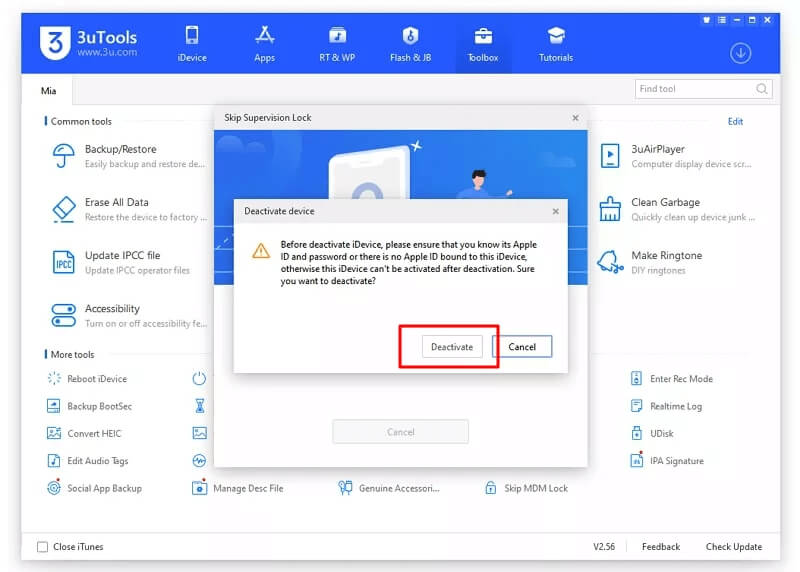Confirm with the Deactivate button
Screen dimensions: 800x572
point(452,347)
